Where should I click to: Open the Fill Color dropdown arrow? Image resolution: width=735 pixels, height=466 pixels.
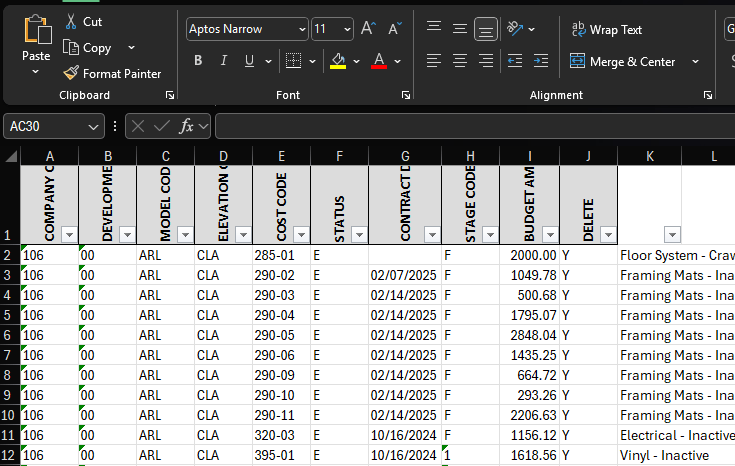point(357,61)
